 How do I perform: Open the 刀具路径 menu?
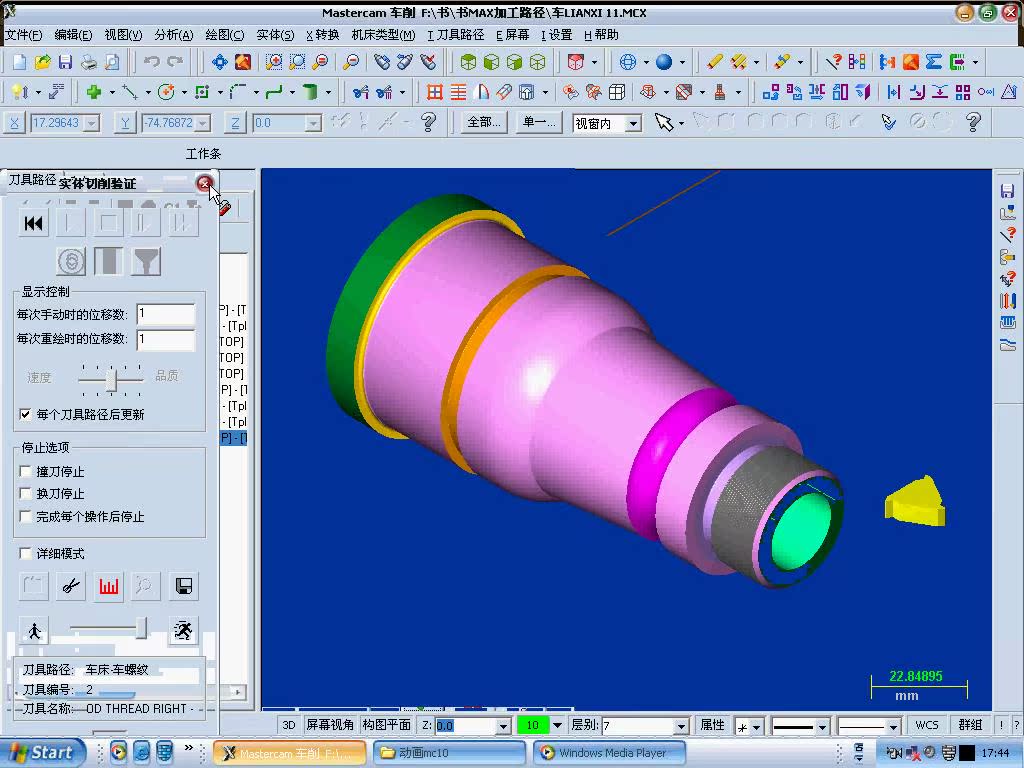point(456,35)
